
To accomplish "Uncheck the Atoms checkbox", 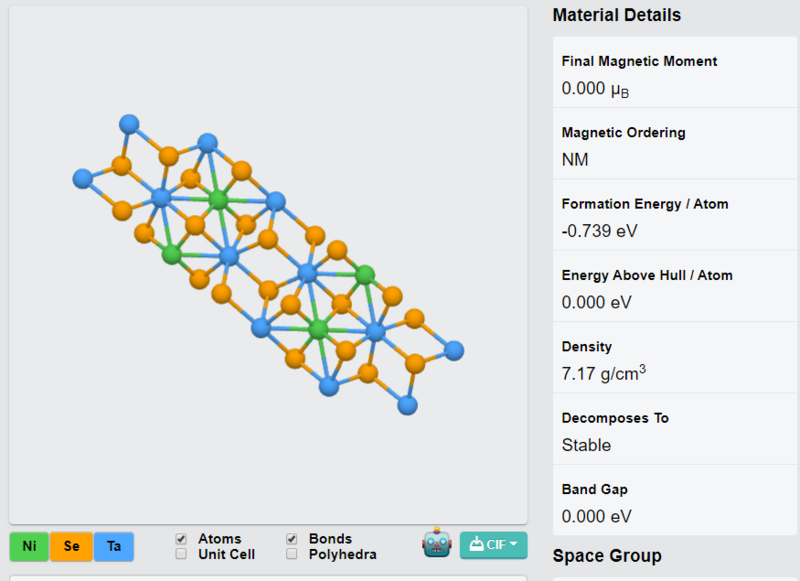I will (181, 539).
